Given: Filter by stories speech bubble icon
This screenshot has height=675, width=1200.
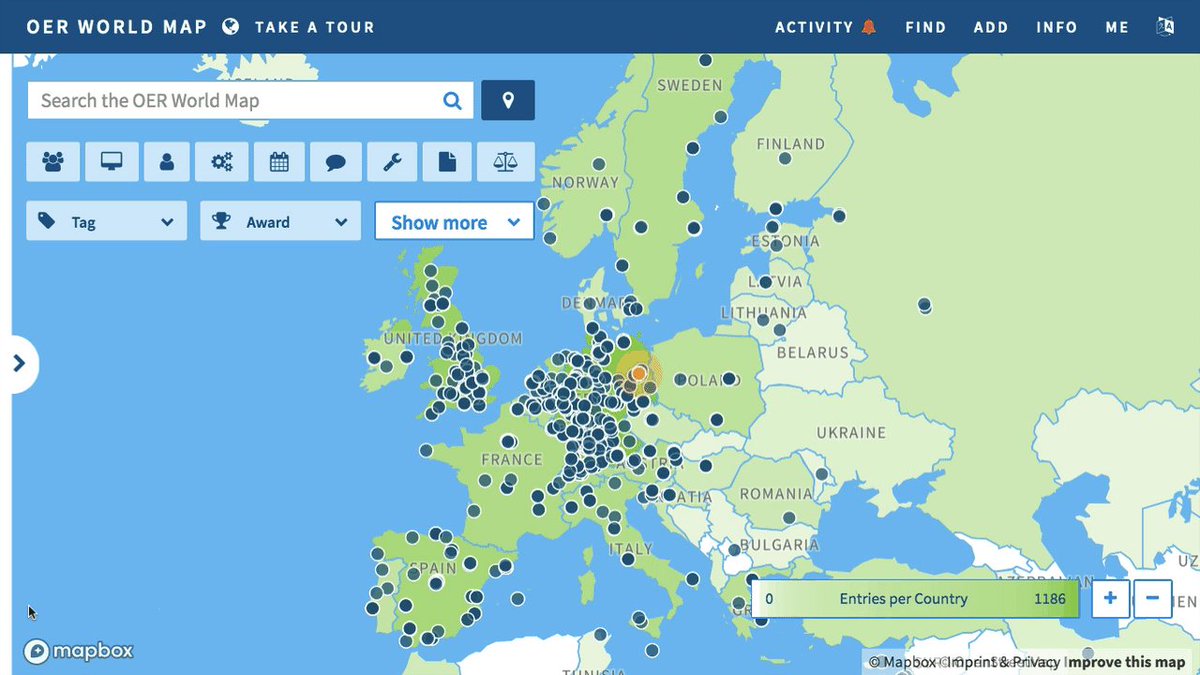Looking at the screenshot, I should pos(336,161).
